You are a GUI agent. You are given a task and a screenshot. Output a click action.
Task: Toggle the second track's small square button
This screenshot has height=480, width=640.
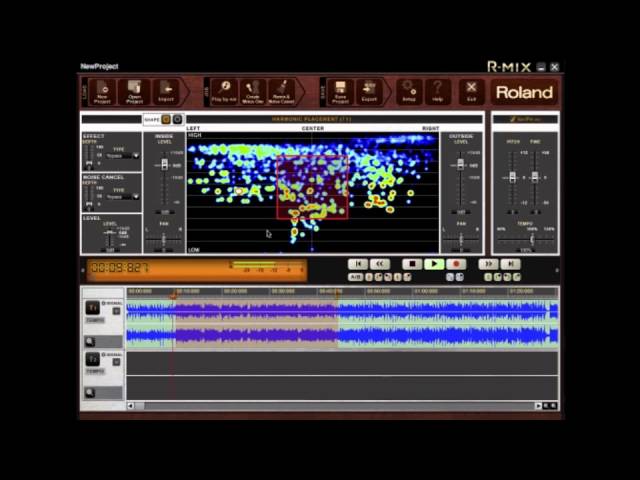click(116, 362)
